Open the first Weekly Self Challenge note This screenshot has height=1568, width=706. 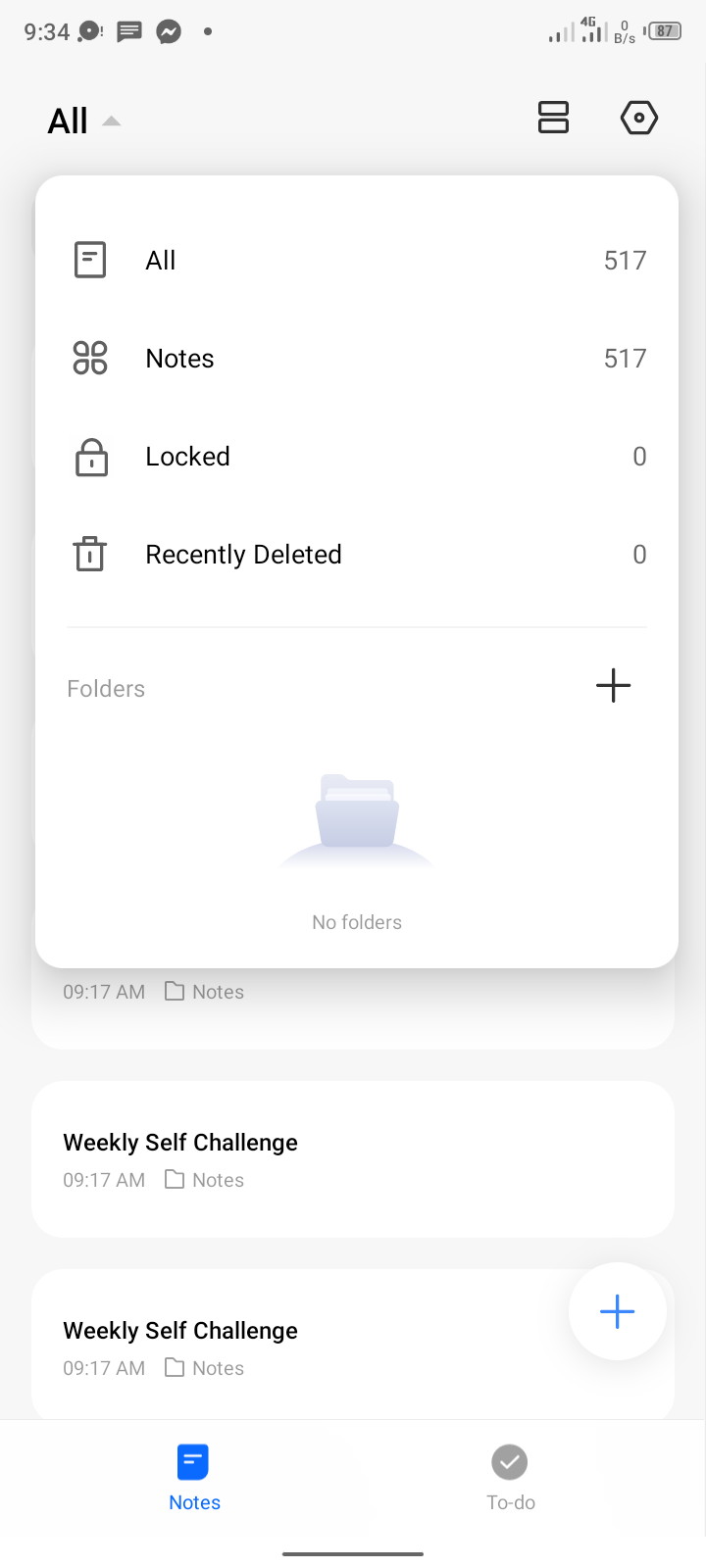tap(353, 1159)
